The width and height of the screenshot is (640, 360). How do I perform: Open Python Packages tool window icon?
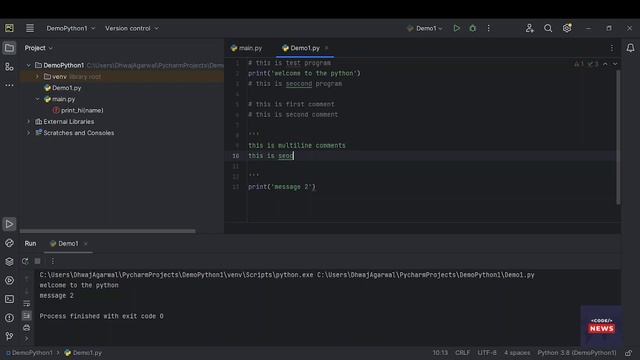pos(9,262)
